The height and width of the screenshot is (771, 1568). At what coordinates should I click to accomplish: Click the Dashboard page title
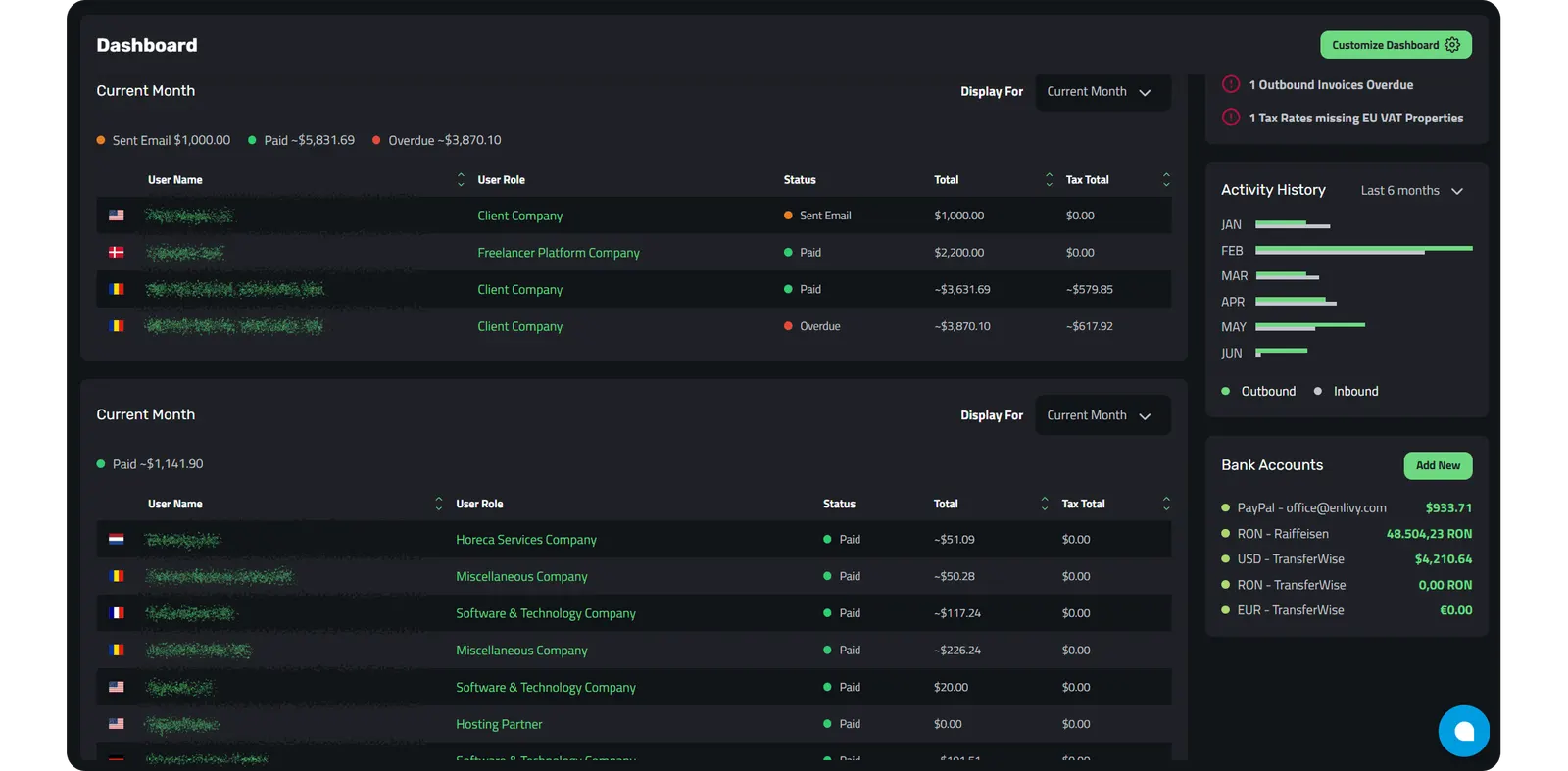[147, 45]
